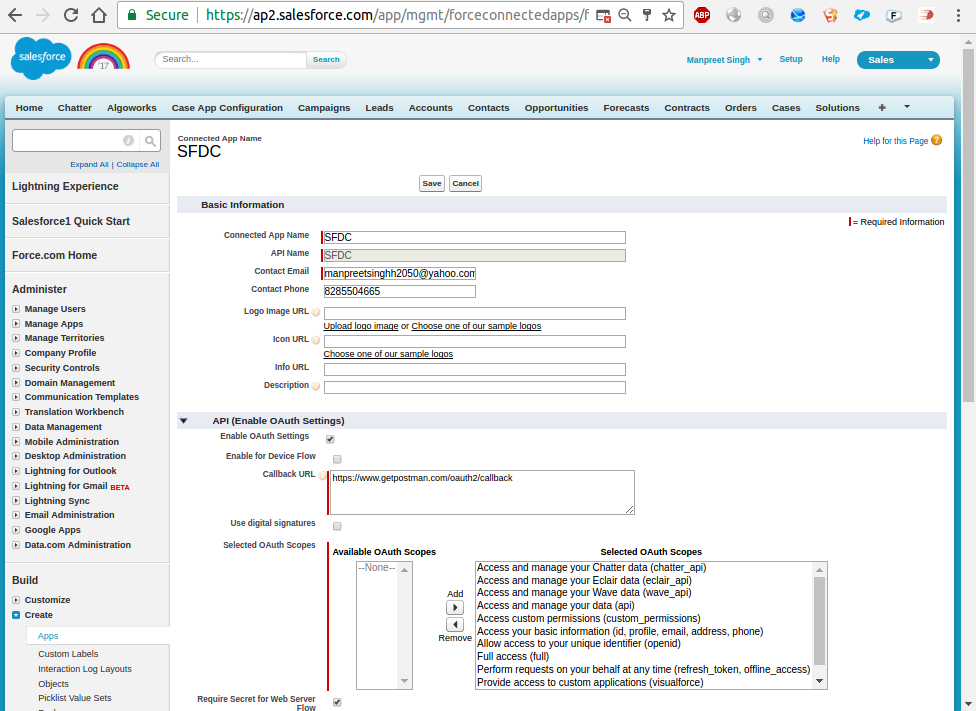Open the Opportunities tab

[x=556, y=108]
